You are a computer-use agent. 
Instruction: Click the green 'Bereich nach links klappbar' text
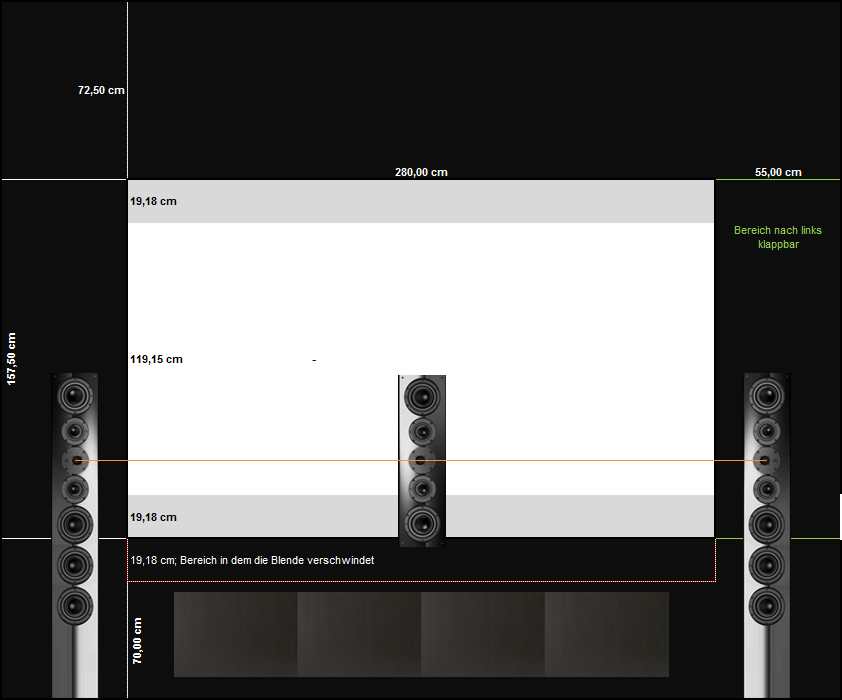pyautogui.click(x=778, y=237)
